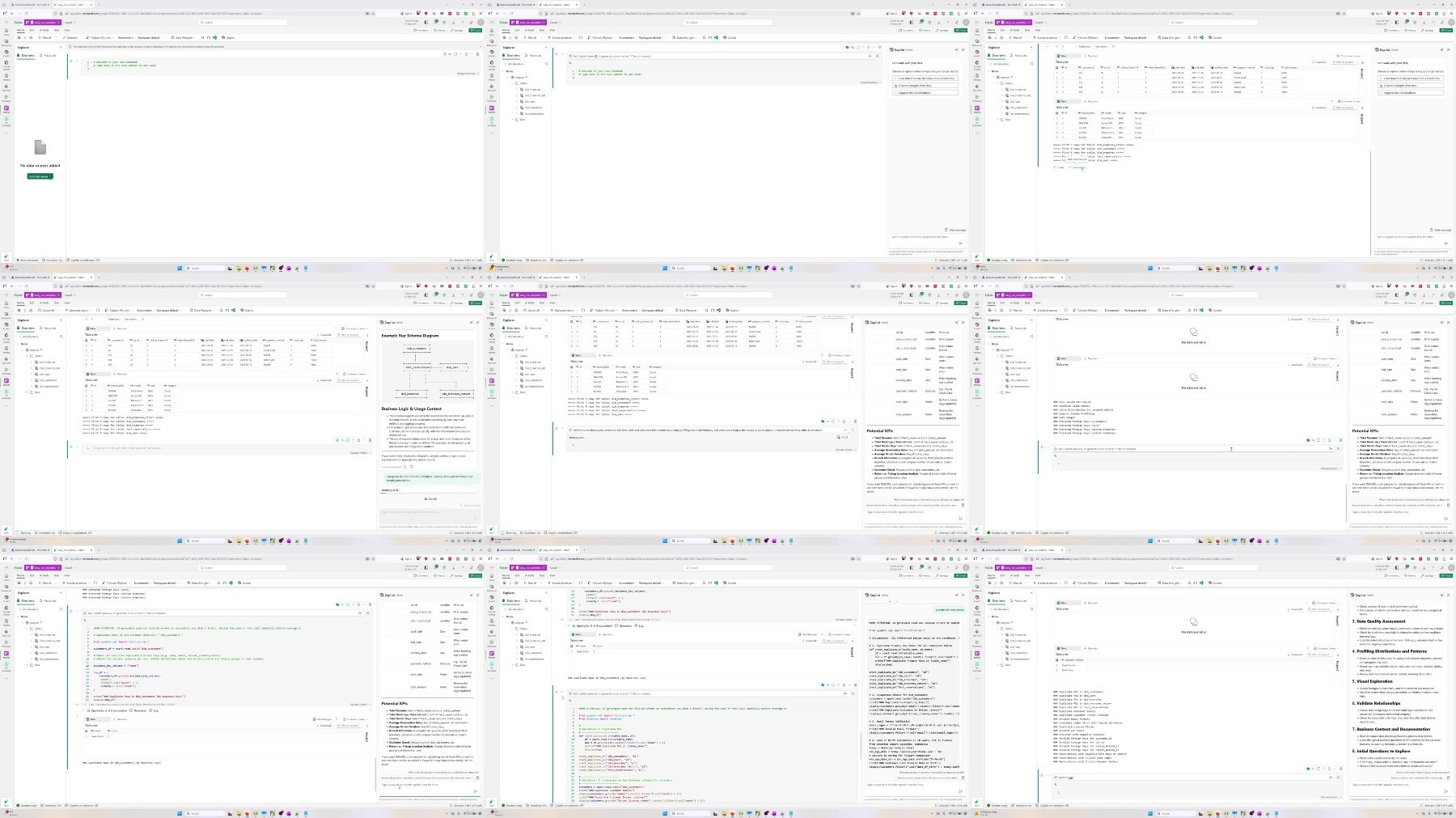Screen dimensions: 1456x818
Task: Click '3. Data Quality Assessment' heading
Action: point(1381,621)
